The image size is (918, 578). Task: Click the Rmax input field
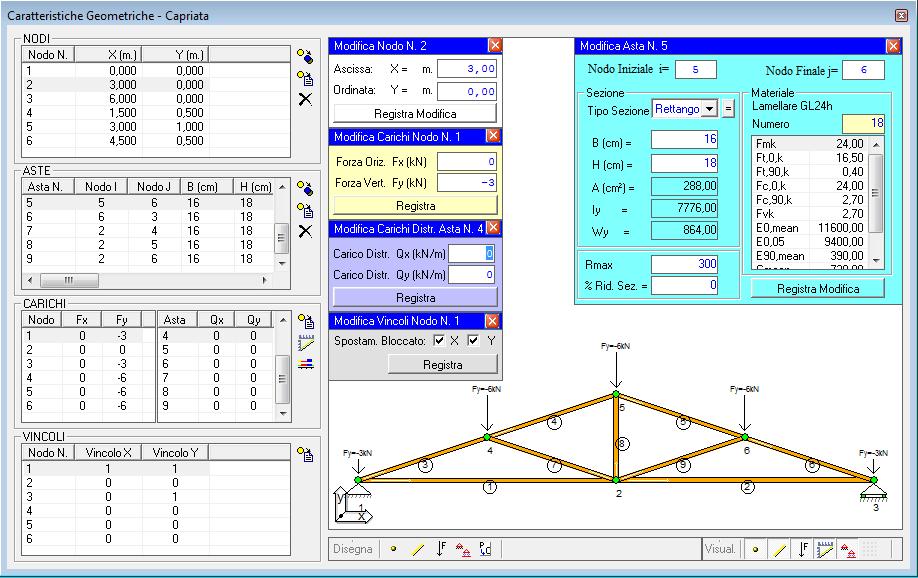pyautogui.click(x=684, y=264)
